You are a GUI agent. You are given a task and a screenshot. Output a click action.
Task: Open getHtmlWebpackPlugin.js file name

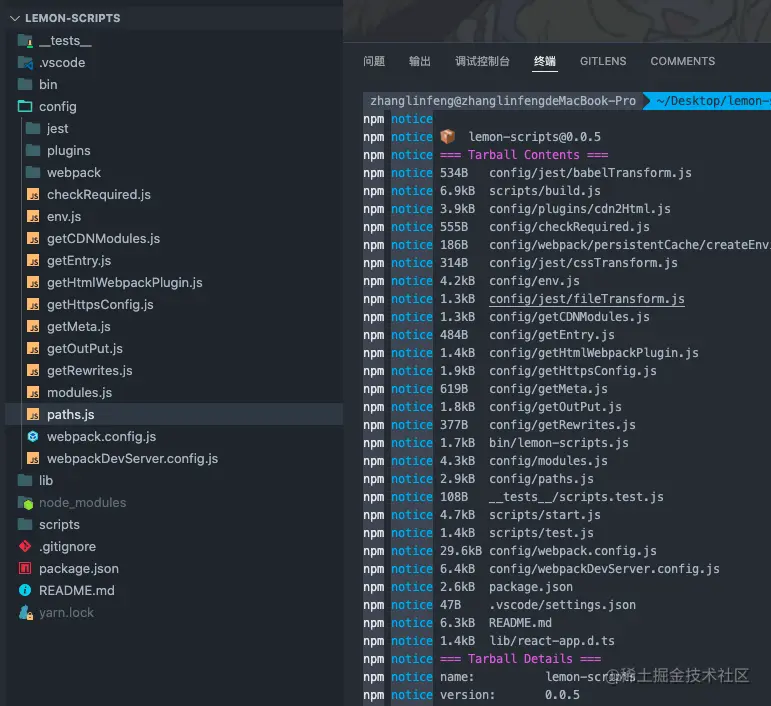pyautogui.click(x=125, y=283)
